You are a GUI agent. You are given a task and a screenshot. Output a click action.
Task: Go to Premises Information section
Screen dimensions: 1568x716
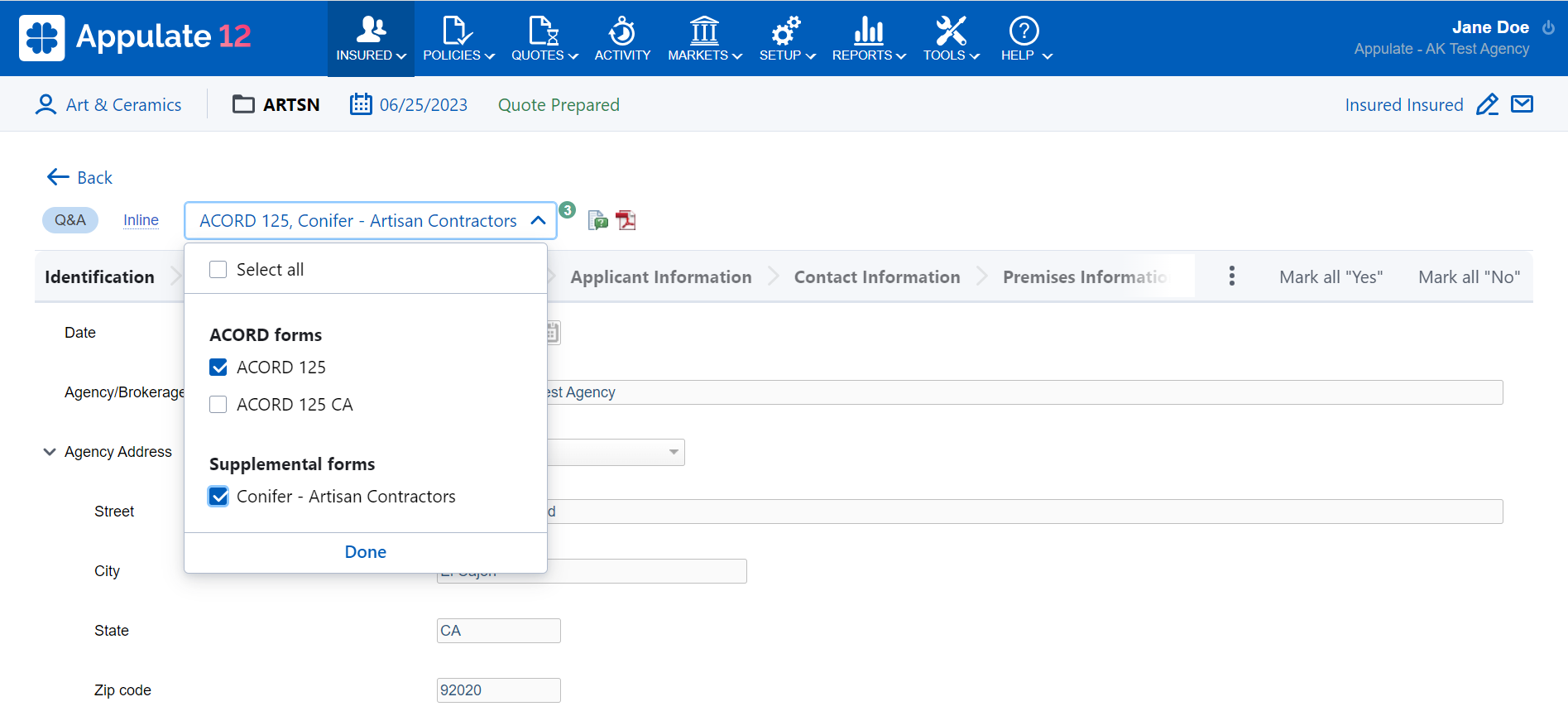pyautogui.click(x=1086, y=277)
